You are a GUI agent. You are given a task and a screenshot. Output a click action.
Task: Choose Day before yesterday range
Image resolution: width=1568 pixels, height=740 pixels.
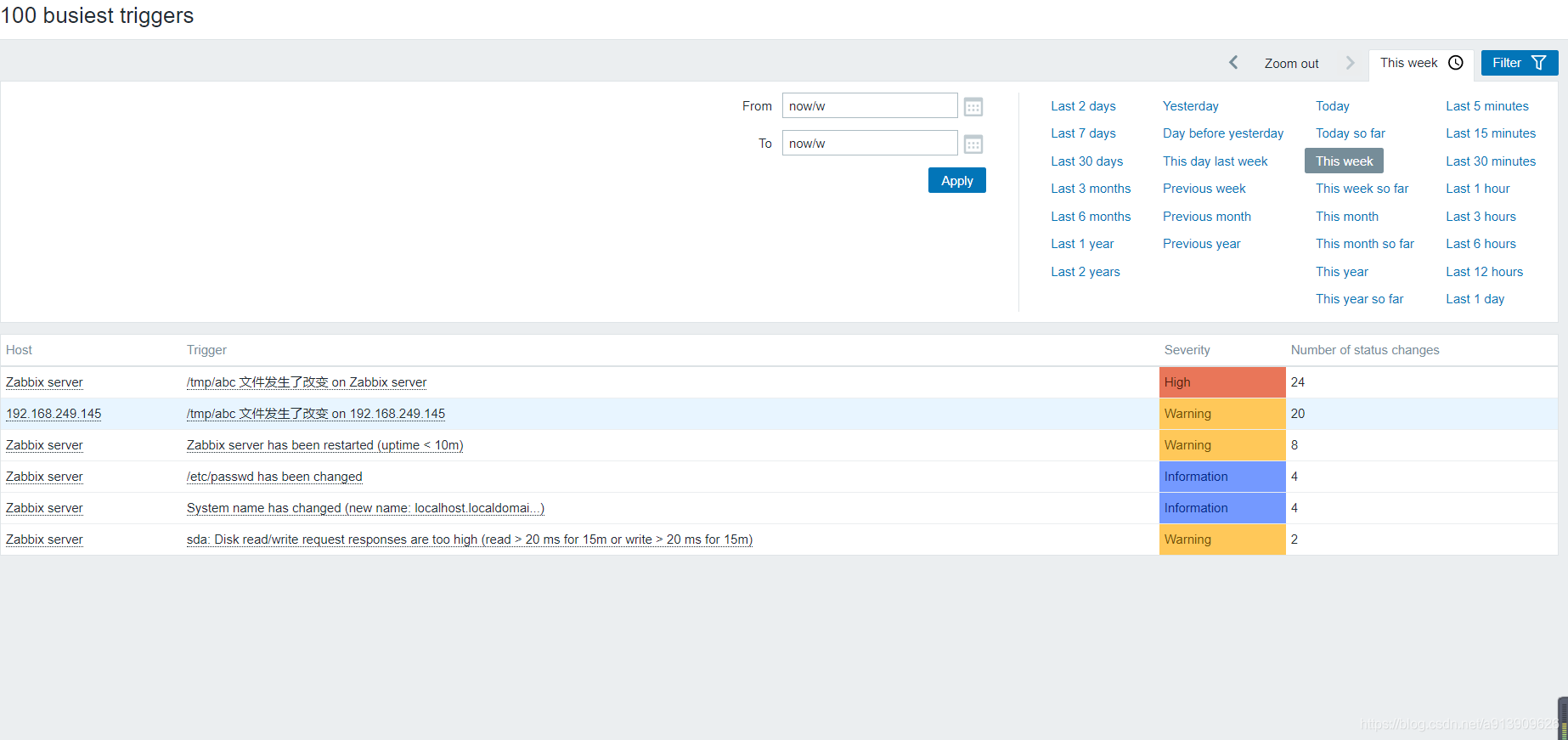[x=1223, y=133]
